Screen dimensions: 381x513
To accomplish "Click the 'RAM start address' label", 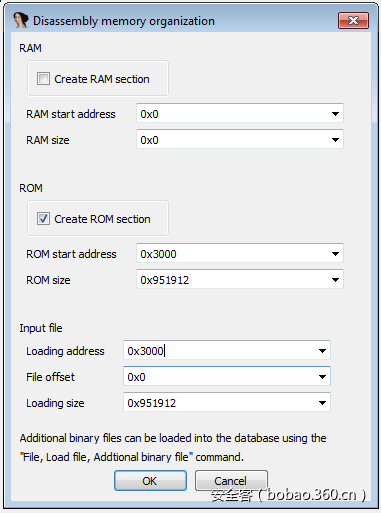I will pos(71,114).
